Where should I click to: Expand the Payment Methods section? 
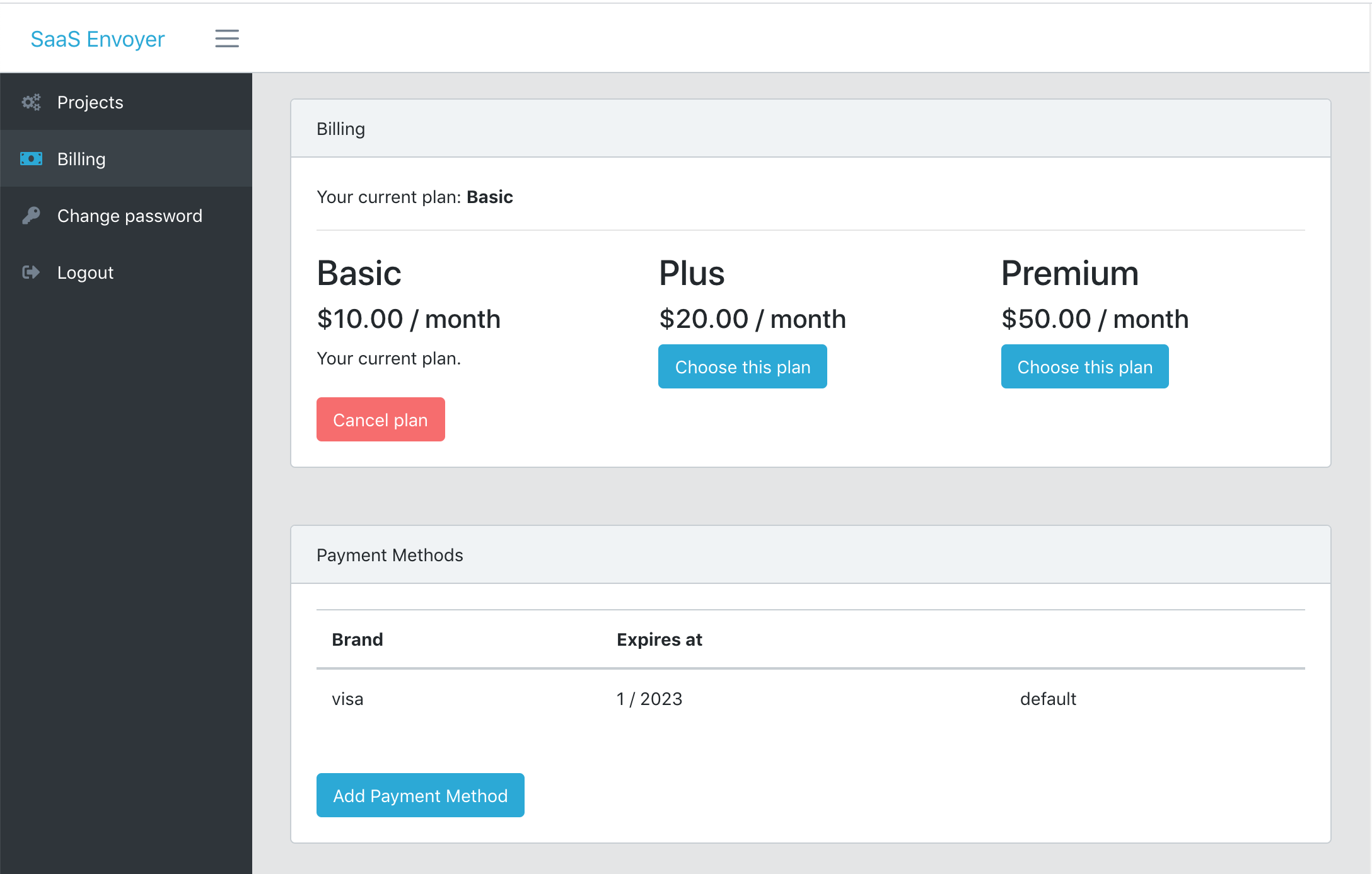coord(389,555)
